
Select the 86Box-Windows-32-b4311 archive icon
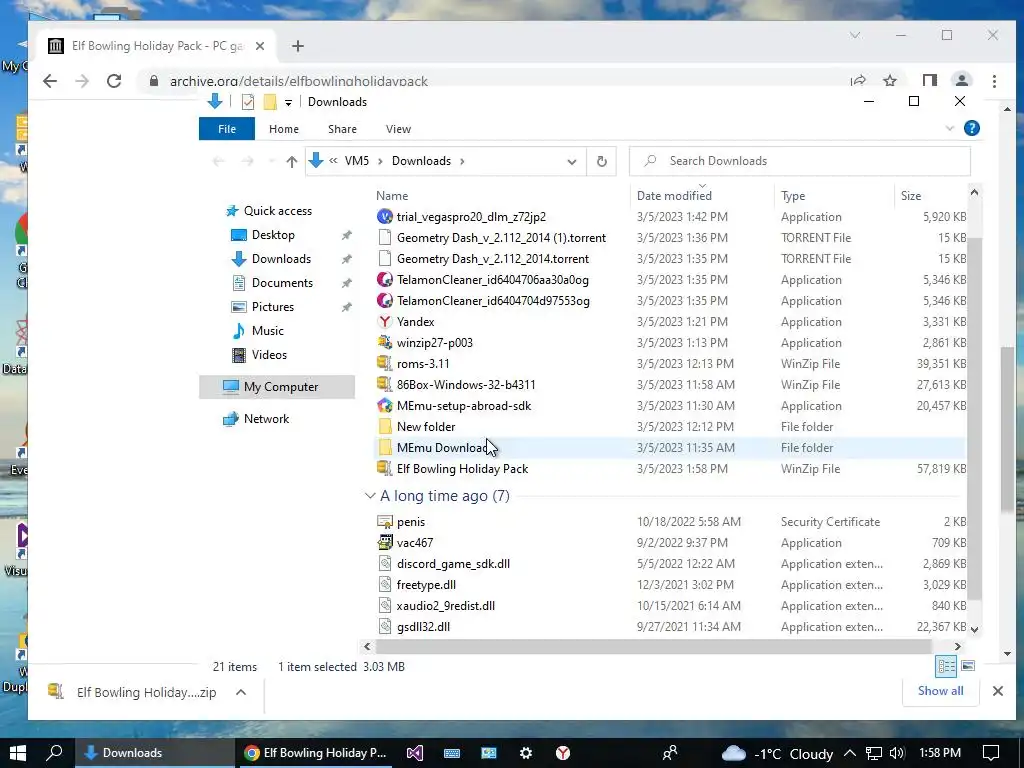385,384
